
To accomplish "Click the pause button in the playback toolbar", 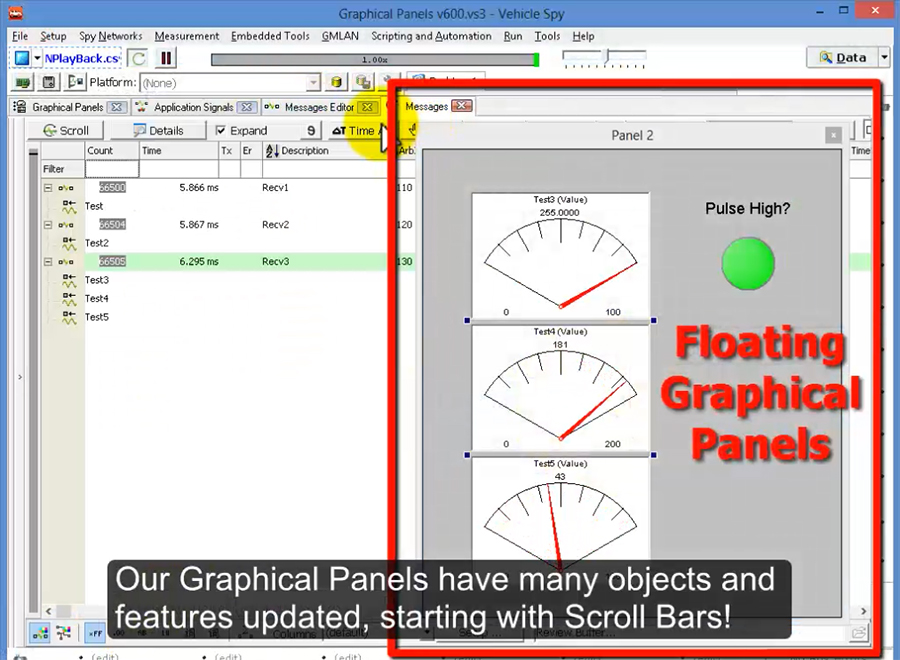I will [x=166, y=58].
